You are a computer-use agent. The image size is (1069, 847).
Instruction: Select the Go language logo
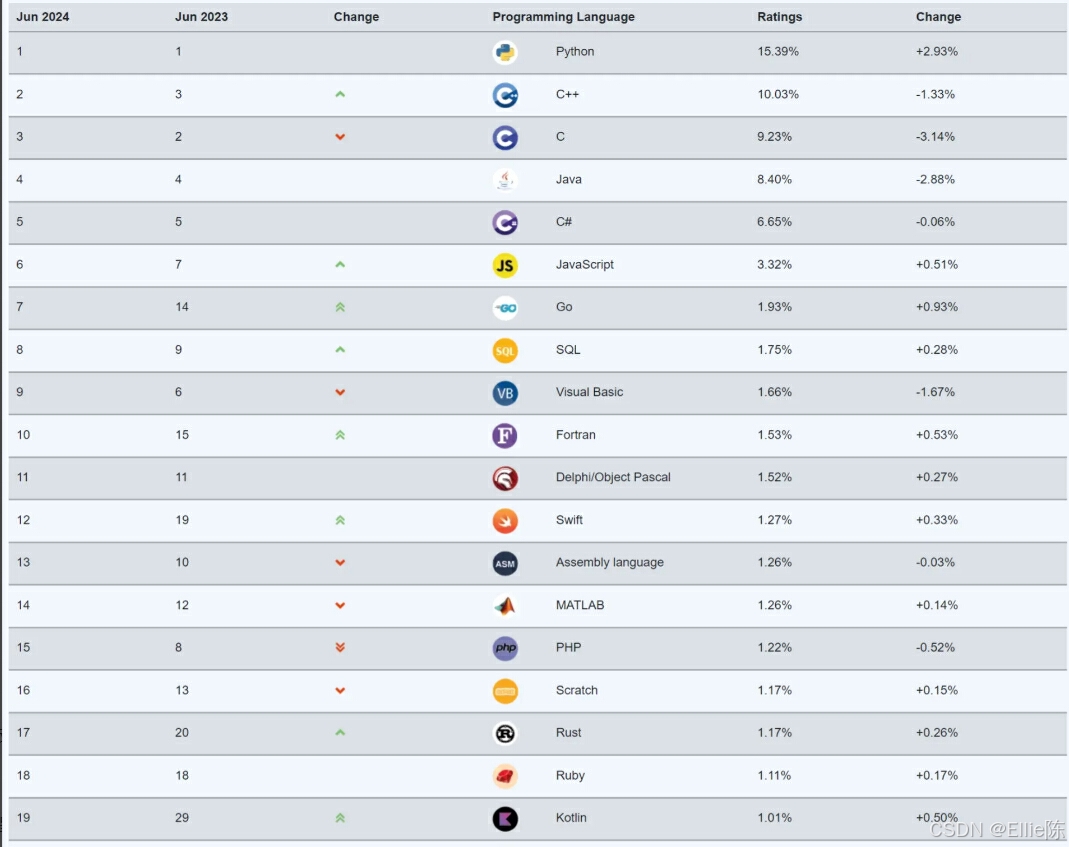[x=505, y=308]
